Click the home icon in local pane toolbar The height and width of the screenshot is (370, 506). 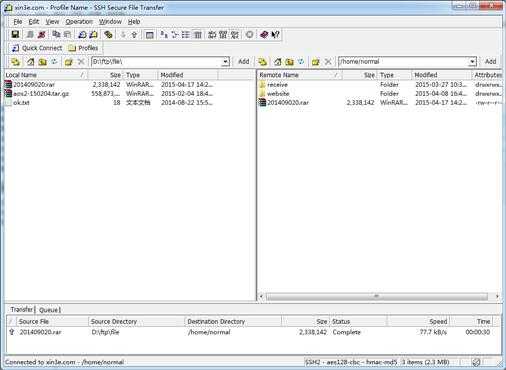[31, 62]
